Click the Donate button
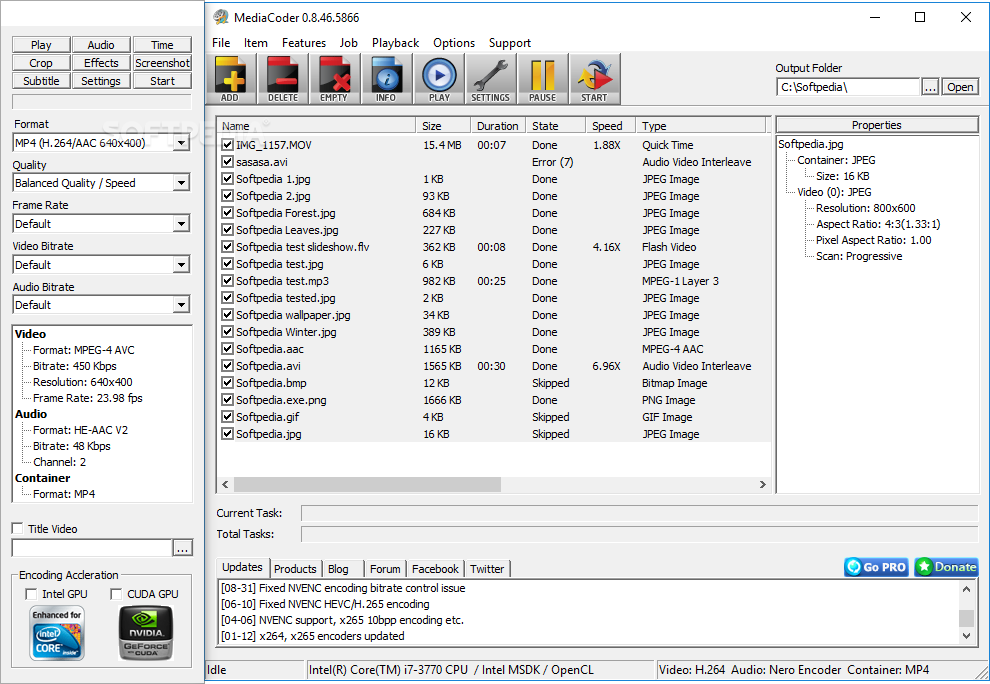 click(946, 567)
